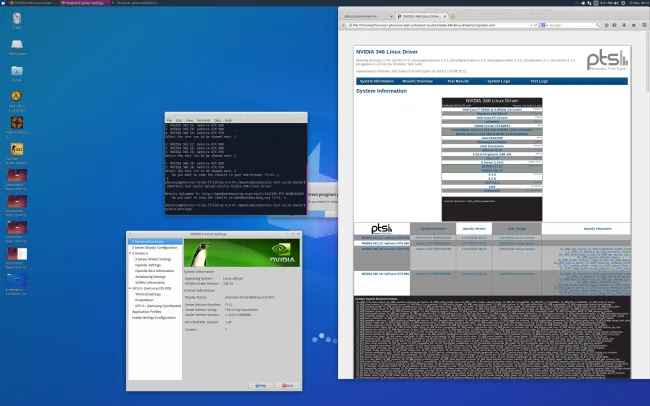This screenshot has height=406, width=650.
Task: Switch to the Terminal window button in the taskbar
Action: click(x=136, y=2)
